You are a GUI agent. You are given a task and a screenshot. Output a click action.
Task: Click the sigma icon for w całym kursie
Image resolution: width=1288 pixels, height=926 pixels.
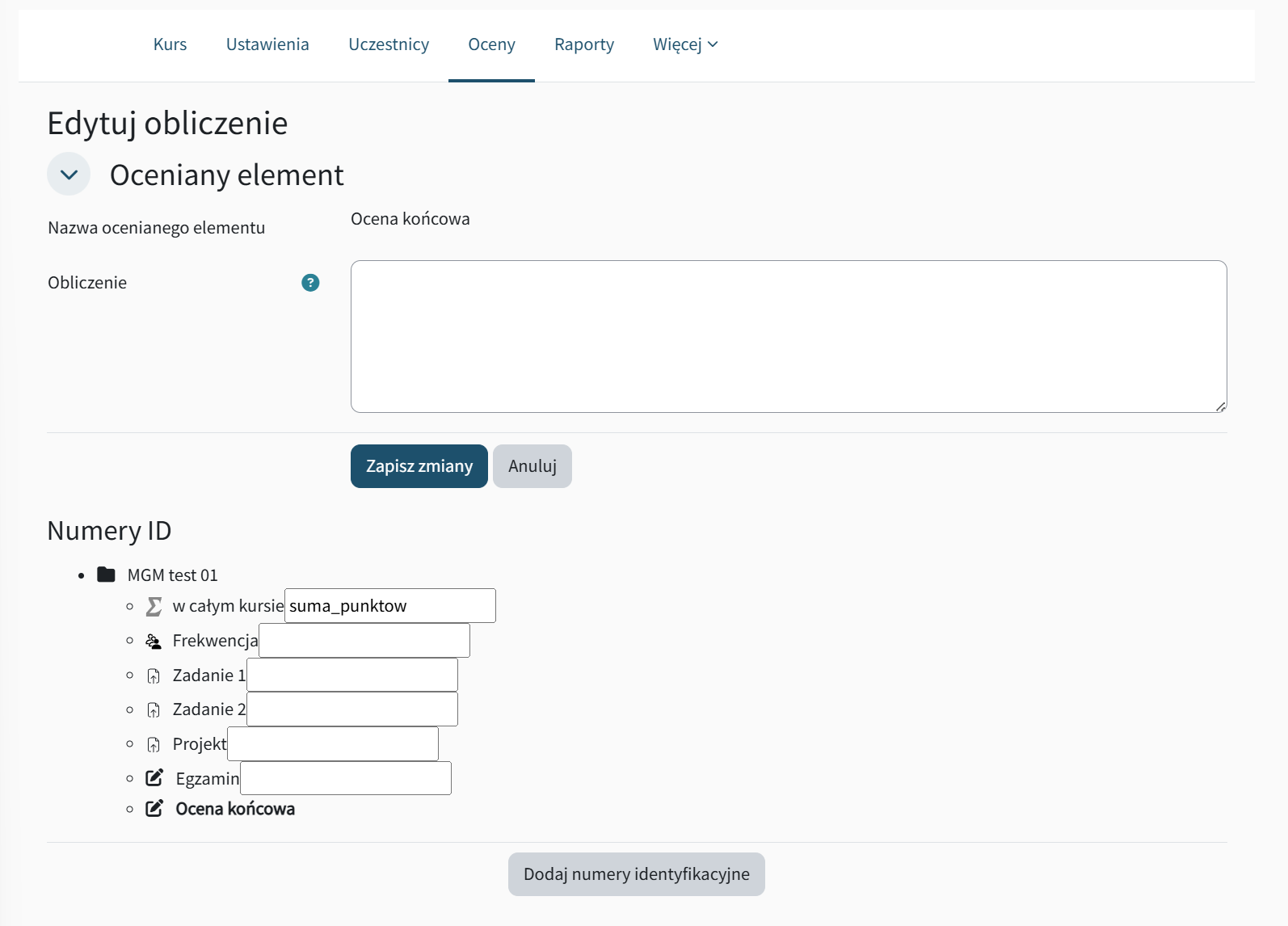pyautogui.click(x=154, y=606)
